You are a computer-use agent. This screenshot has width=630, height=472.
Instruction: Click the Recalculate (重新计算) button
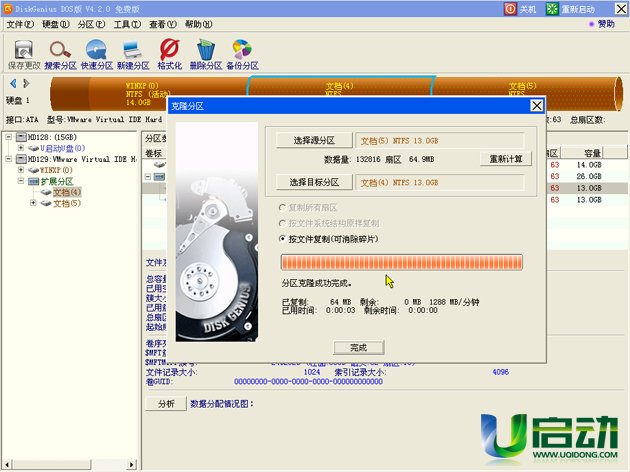pos(506,159)
